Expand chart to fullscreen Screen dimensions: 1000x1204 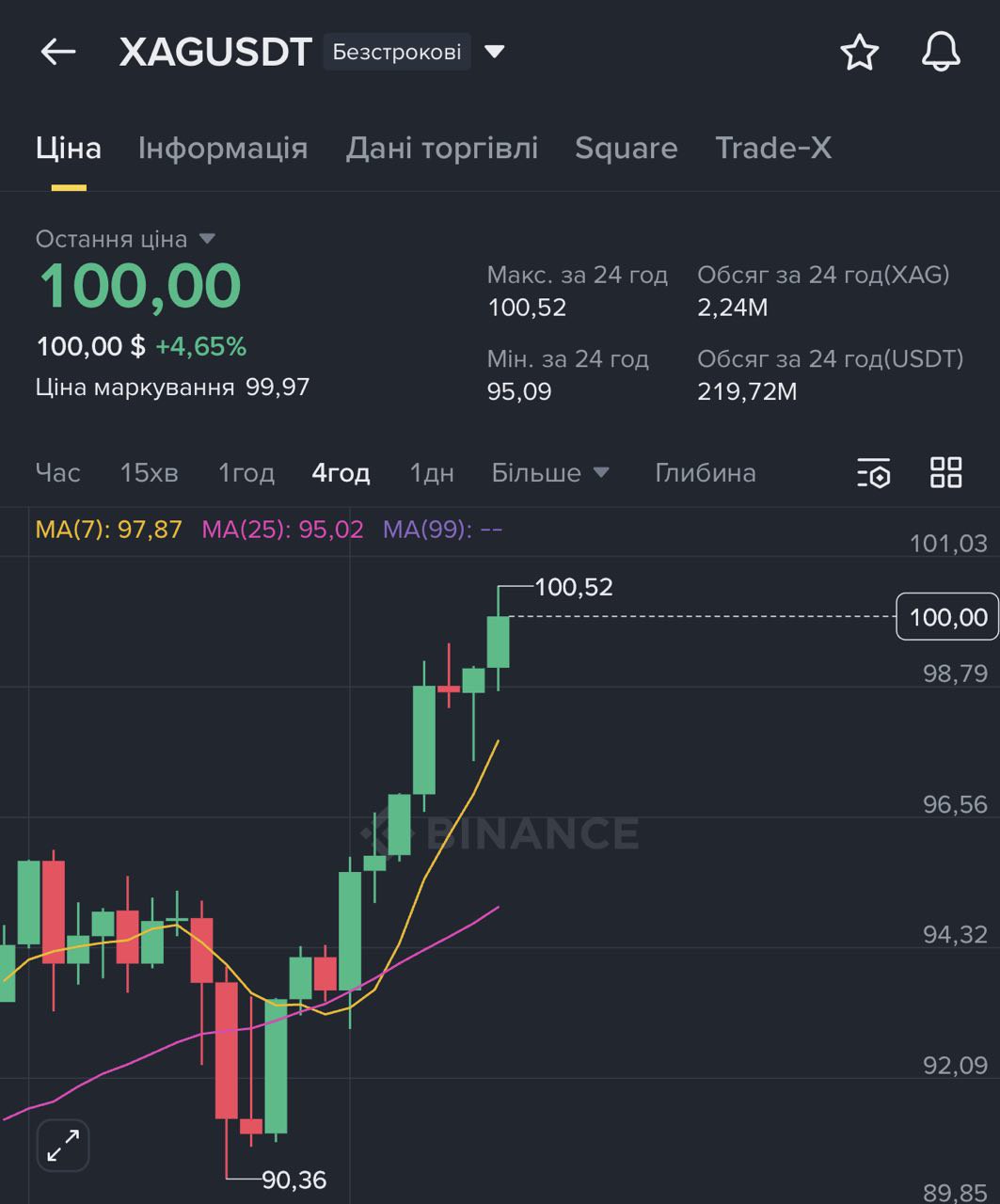(63, 1145)
